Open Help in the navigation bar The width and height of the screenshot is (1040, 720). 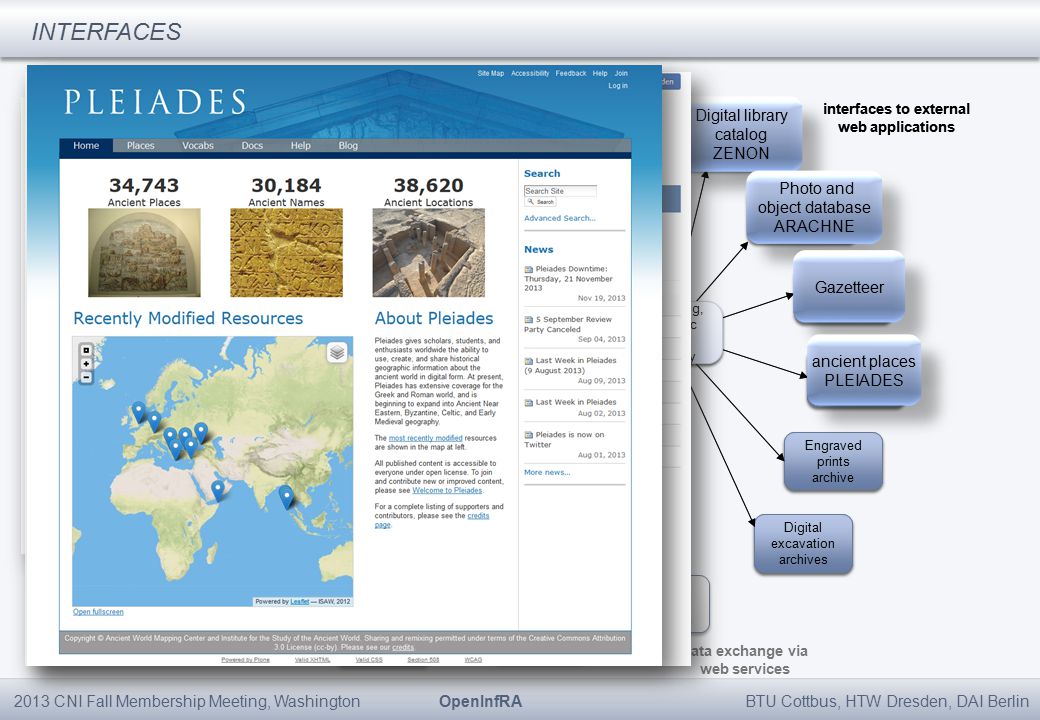click(x=300, y=145)
